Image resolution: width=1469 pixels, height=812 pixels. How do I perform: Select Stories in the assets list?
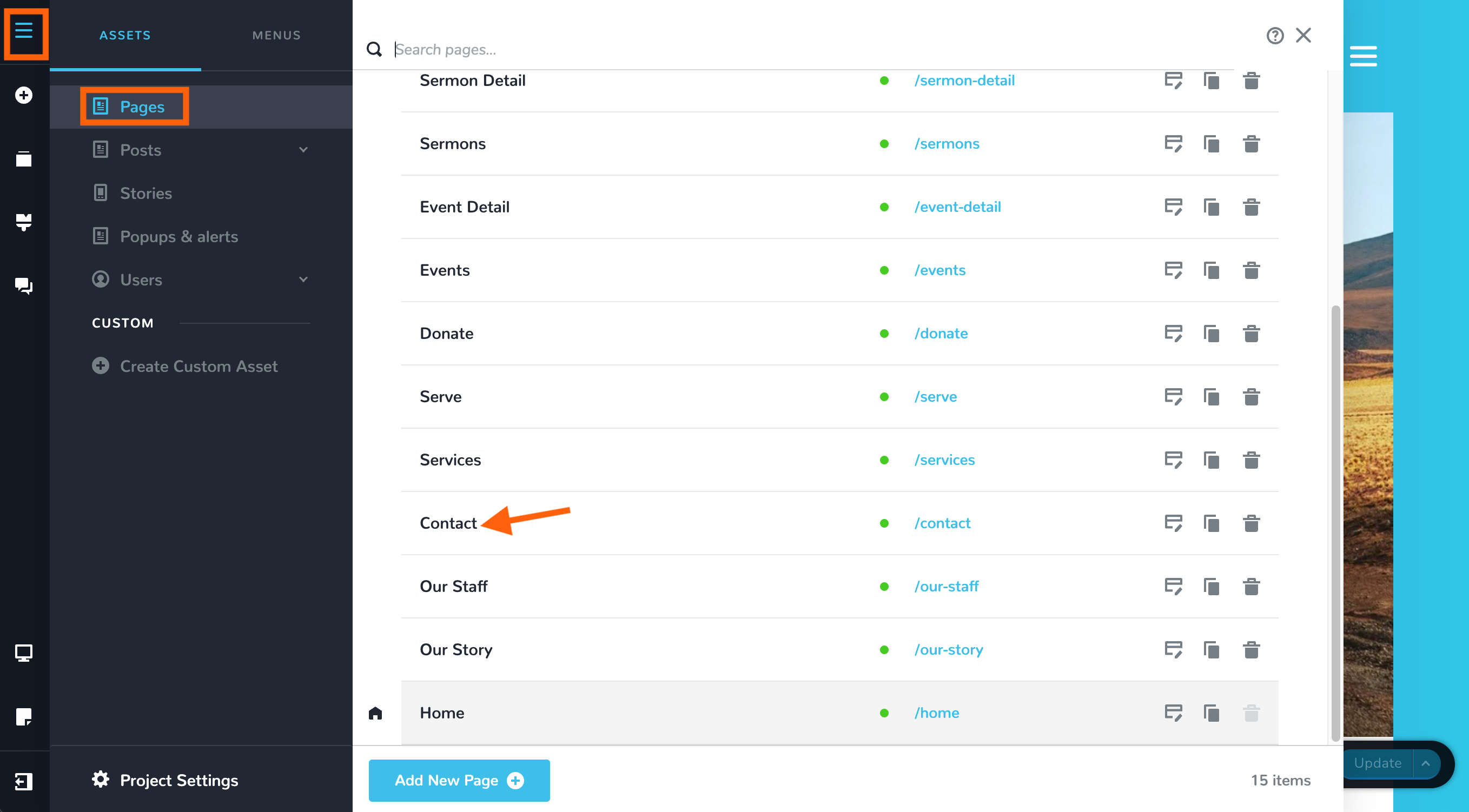146,193
